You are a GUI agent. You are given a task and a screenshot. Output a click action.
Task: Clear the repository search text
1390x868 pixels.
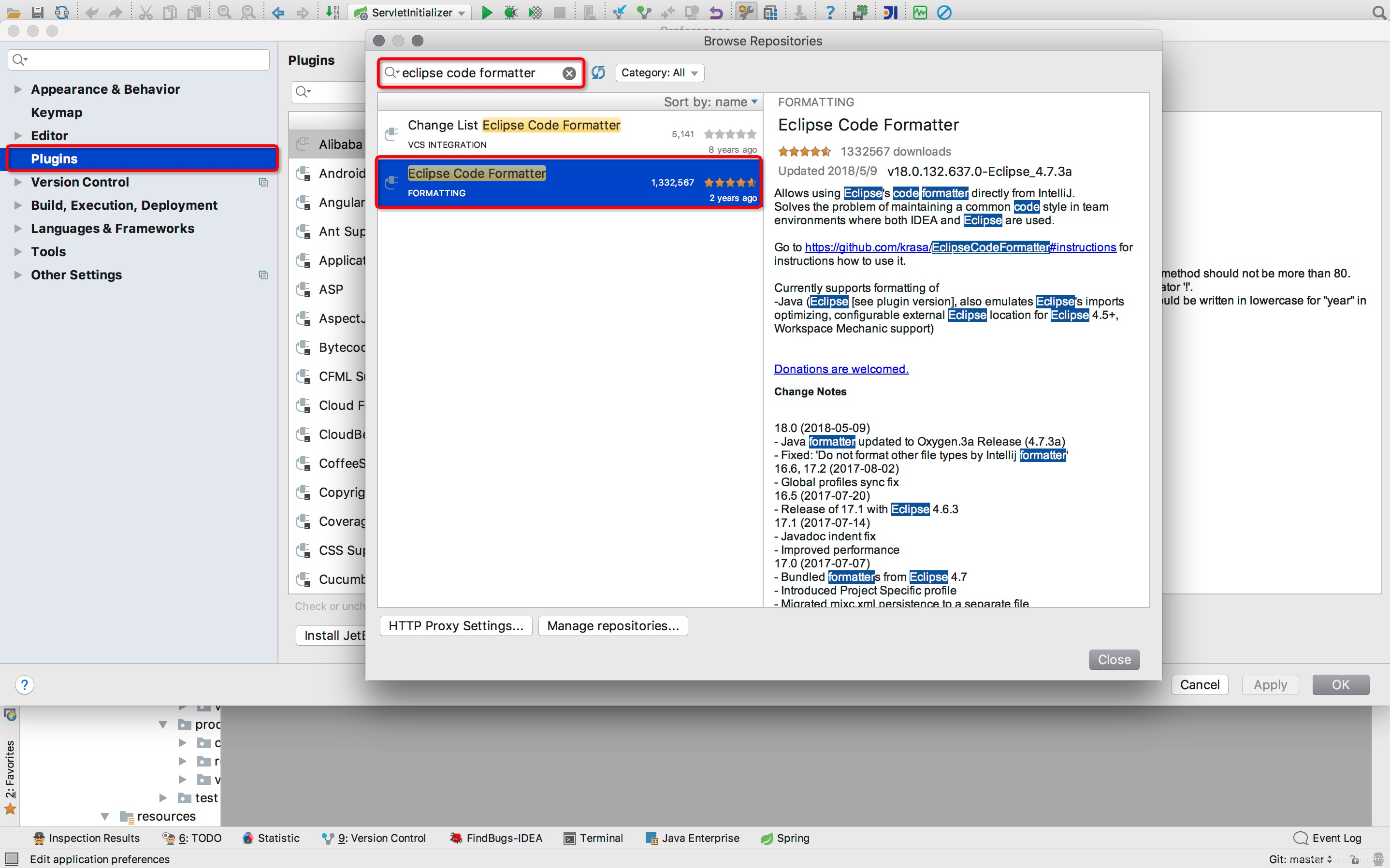tap(569, 73)
